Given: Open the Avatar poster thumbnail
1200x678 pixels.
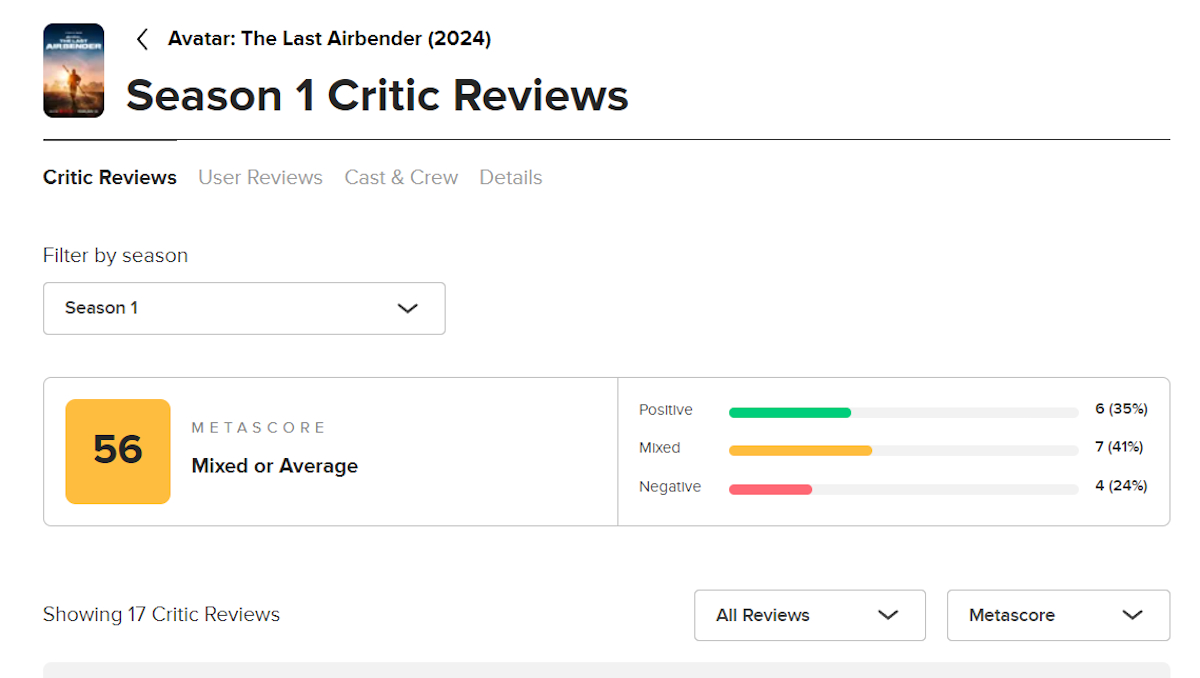Looking at the screenshot, I should tap(73, 71).
